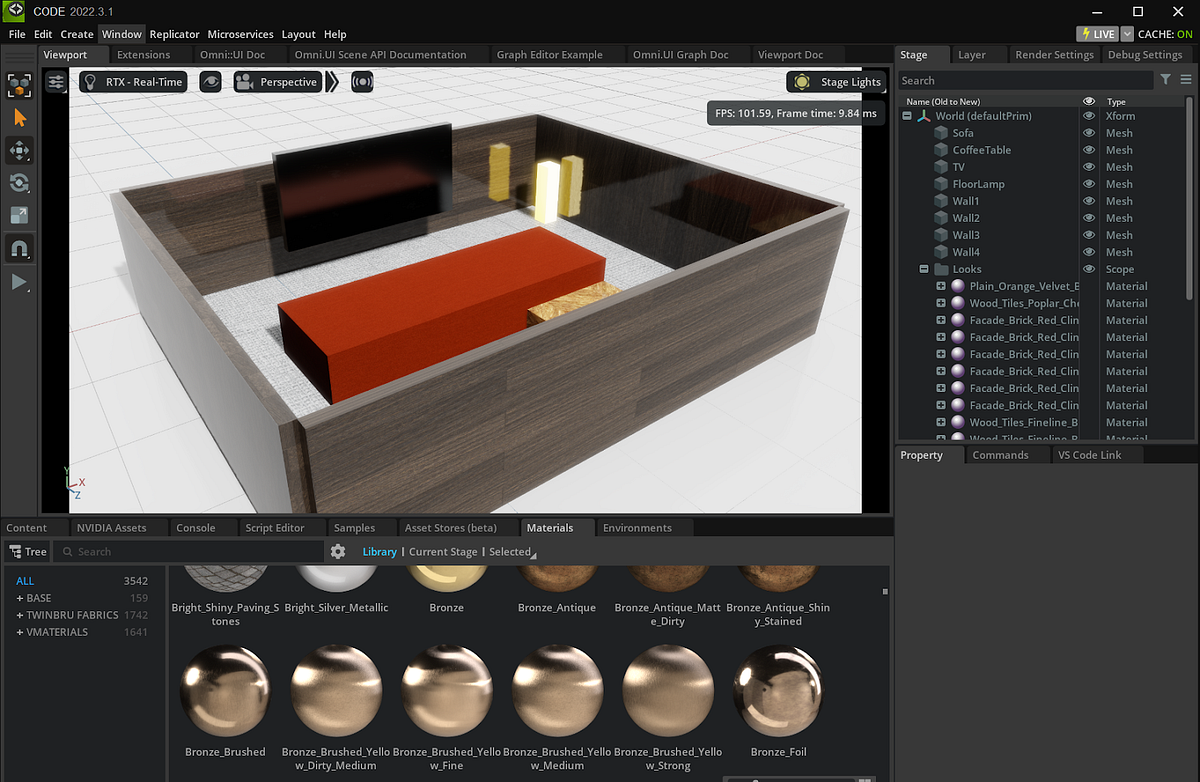
Task: Activate the Rotate tool
Action: click(x=19, y=183)
